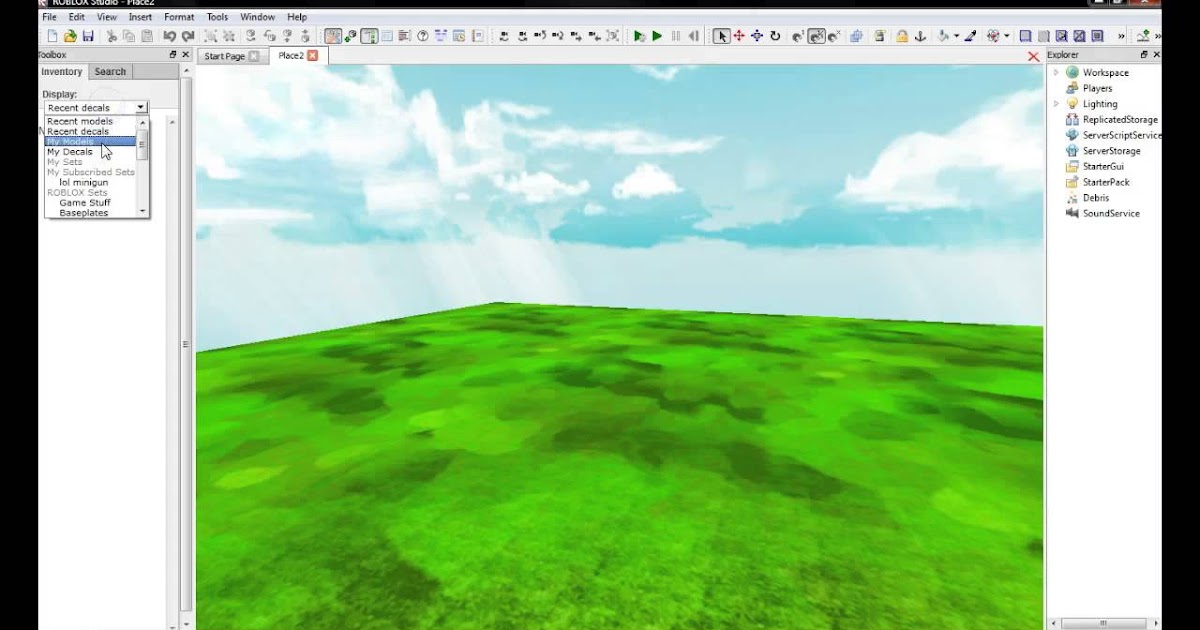This screenshot has height=630, width=1200.
Task: Open the Format menu
Action: pos(179,17)
